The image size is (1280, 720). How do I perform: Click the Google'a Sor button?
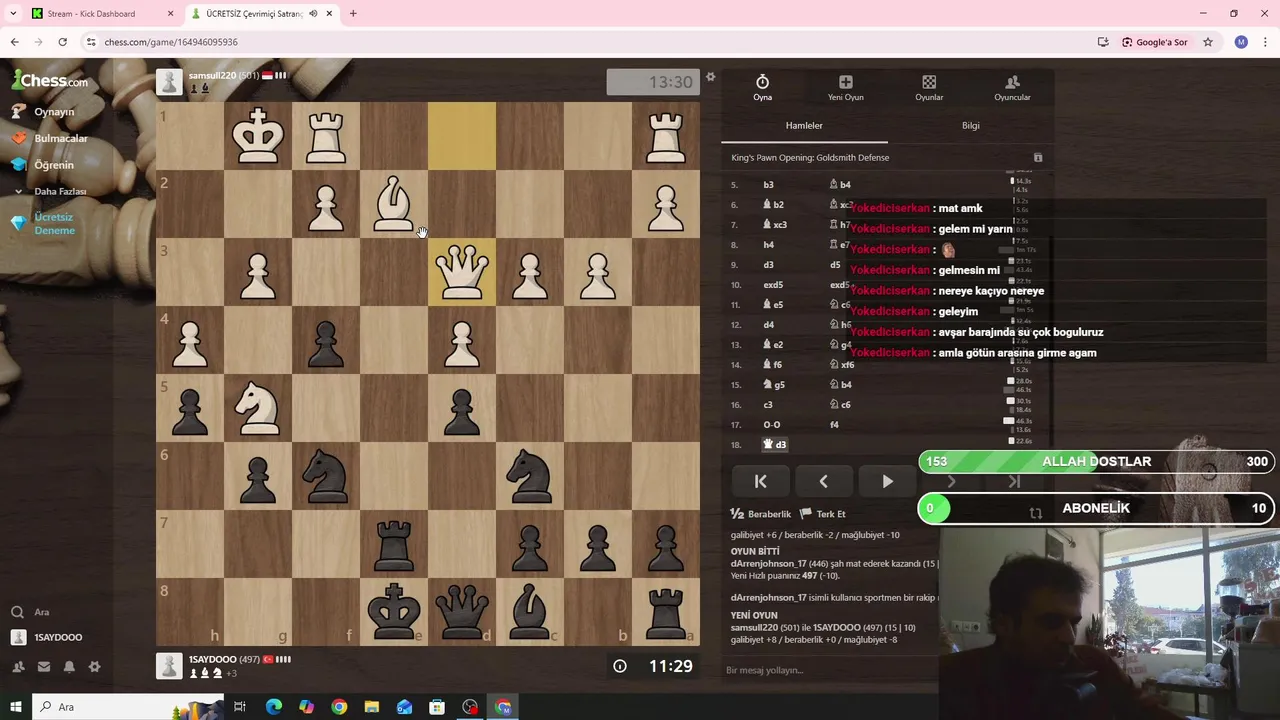1155,42
